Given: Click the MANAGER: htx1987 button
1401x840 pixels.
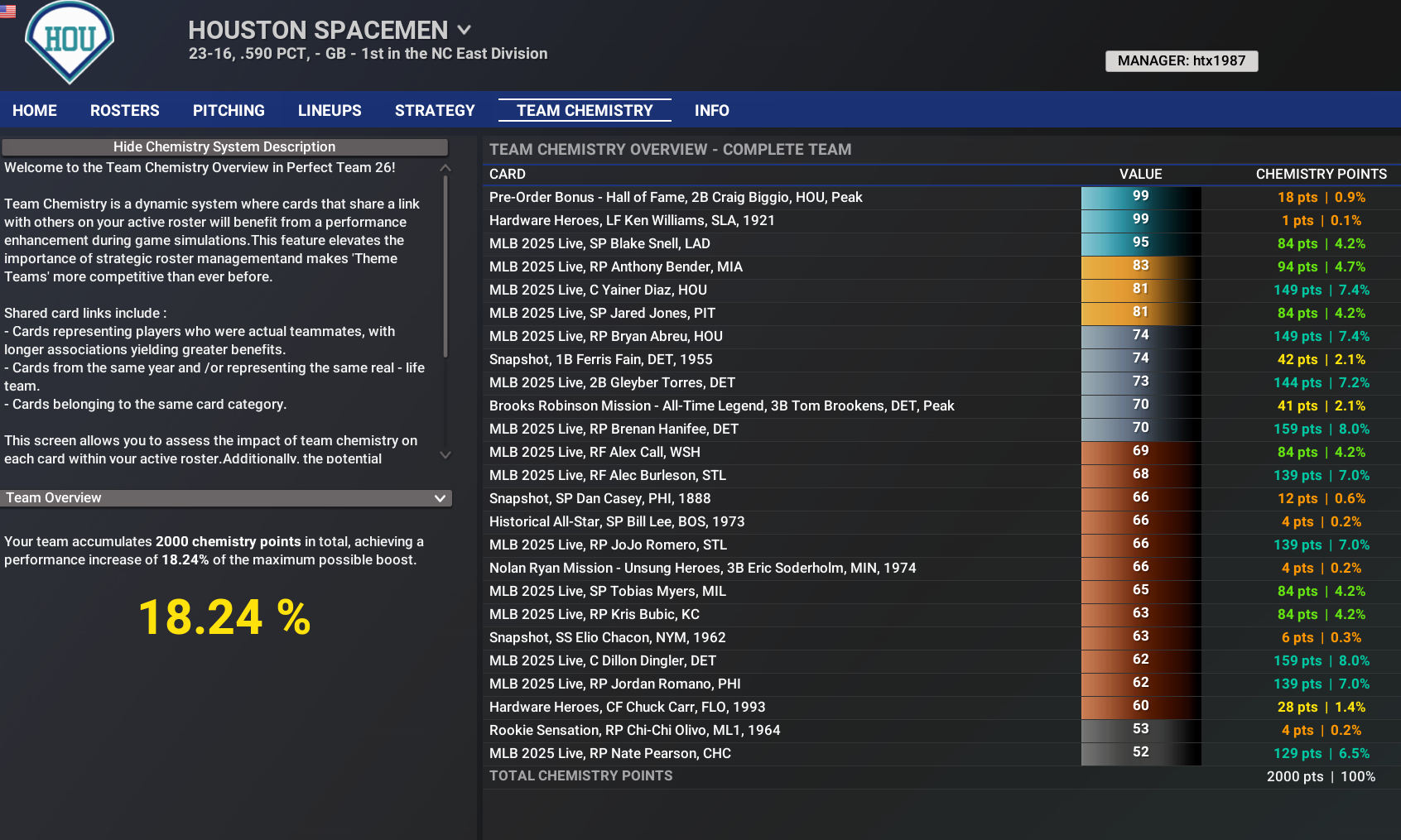Looking at the screenshot, I should [1181, 61].
